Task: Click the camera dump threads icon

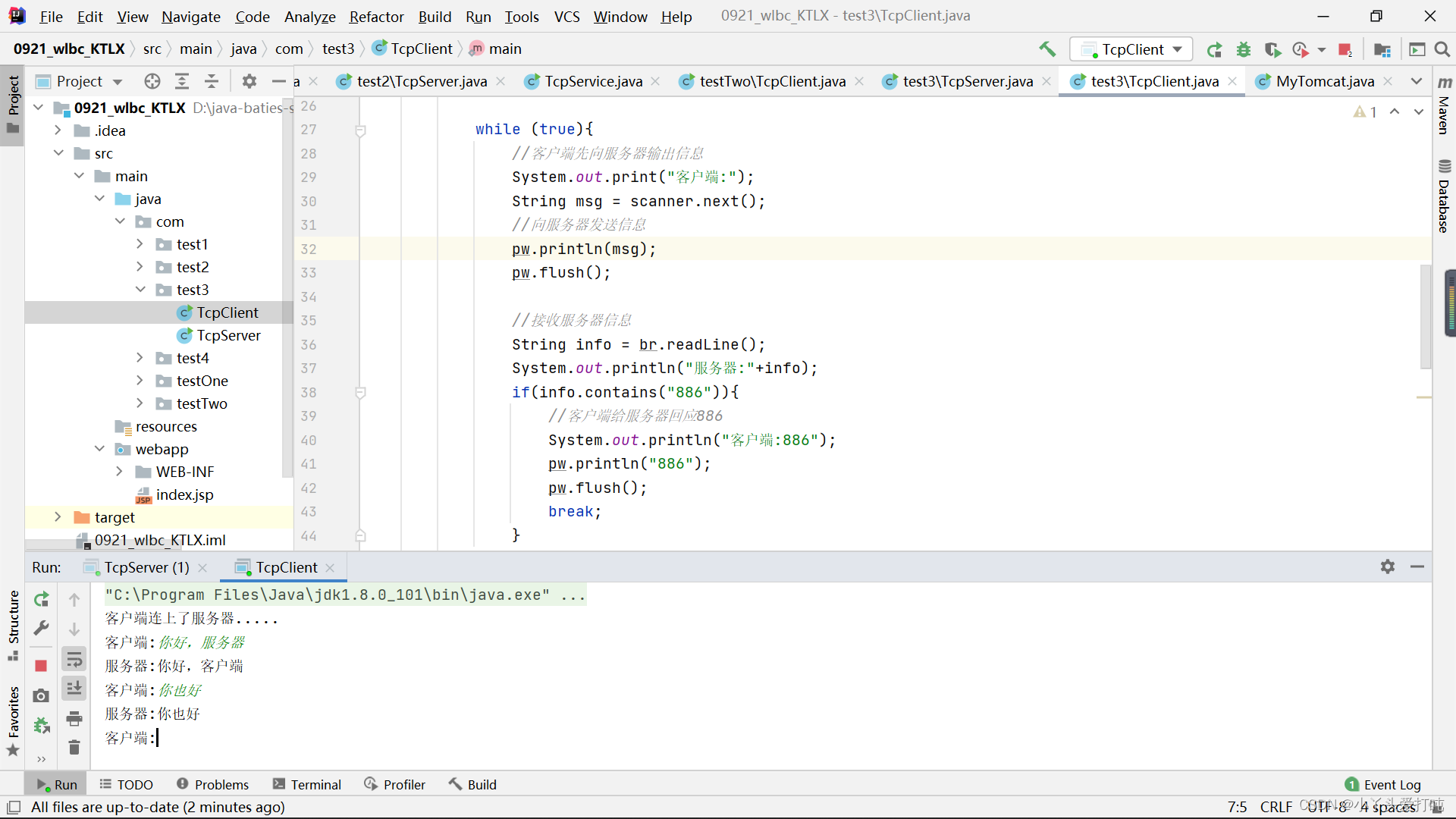Action: (x=42, y=695)
